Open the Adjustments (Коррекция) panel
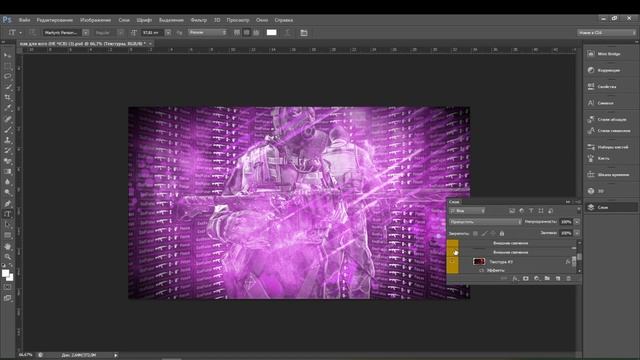The image size is (640, 360). [x=608, y=70]
